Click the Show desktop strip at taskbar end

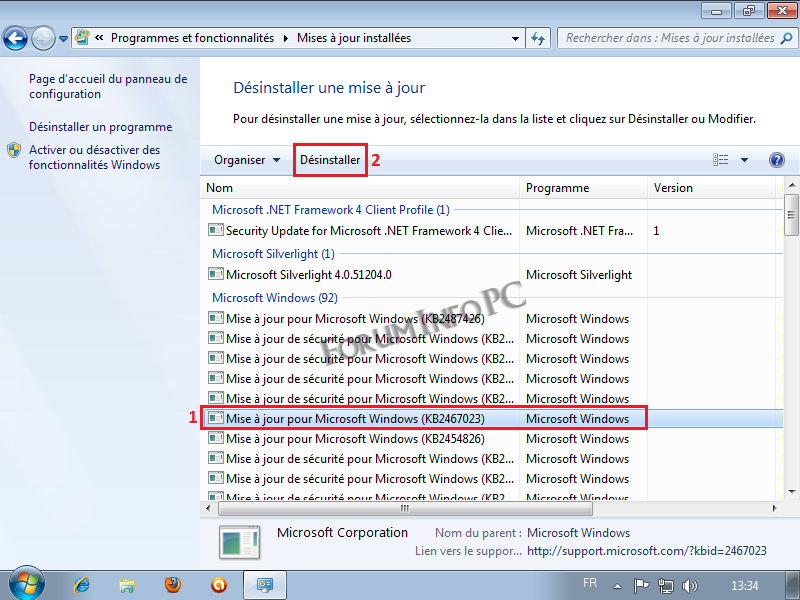point(792,585)
